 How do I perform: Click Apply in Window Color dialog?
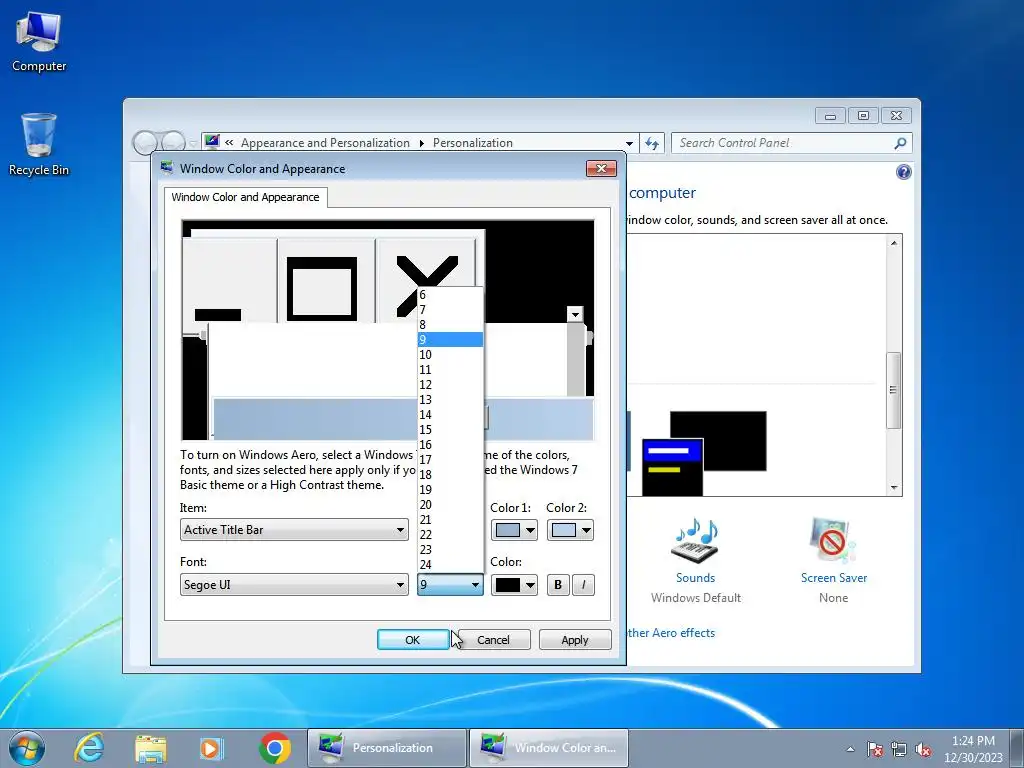click(575, 640)
